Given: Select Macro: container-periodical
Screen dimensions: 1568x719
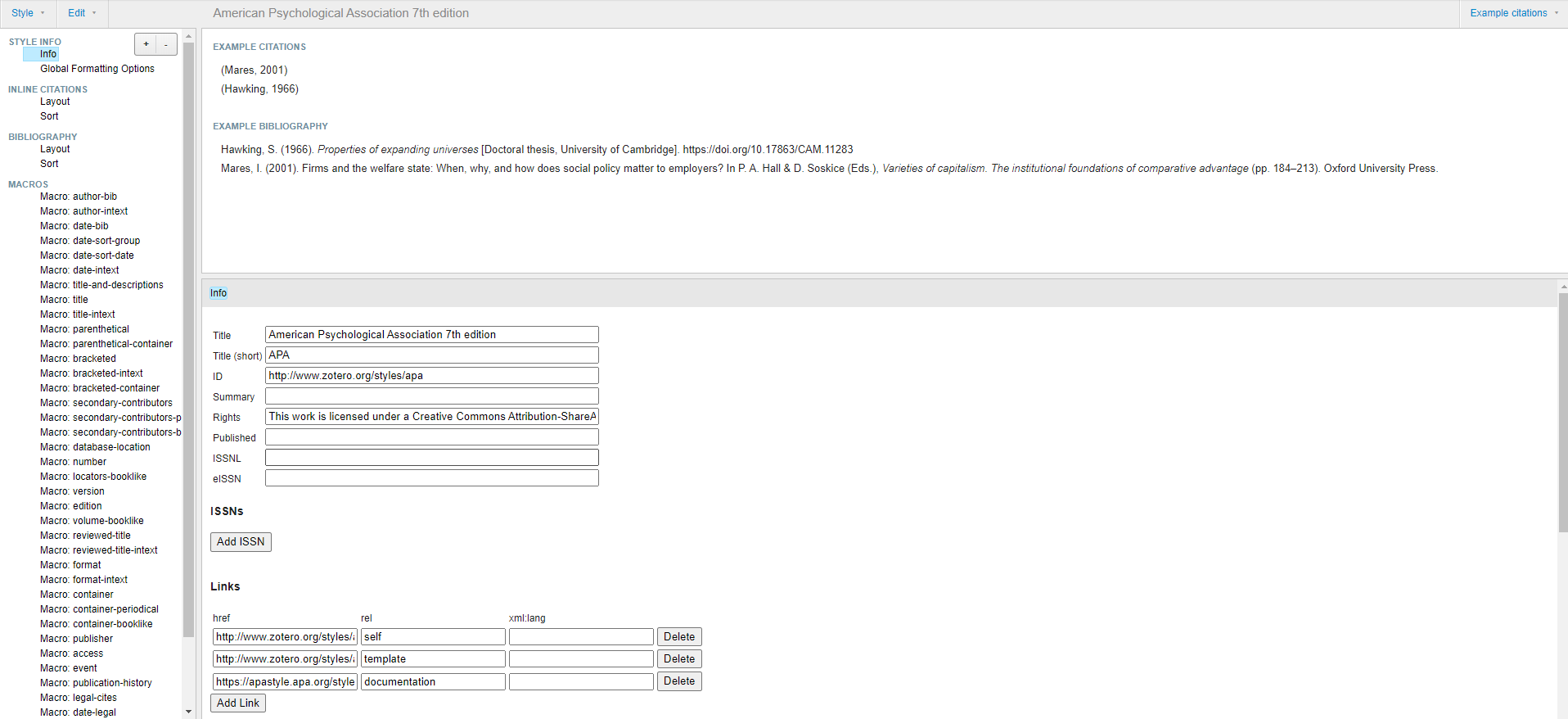Looking at the screenshot, I should point(99,609).
